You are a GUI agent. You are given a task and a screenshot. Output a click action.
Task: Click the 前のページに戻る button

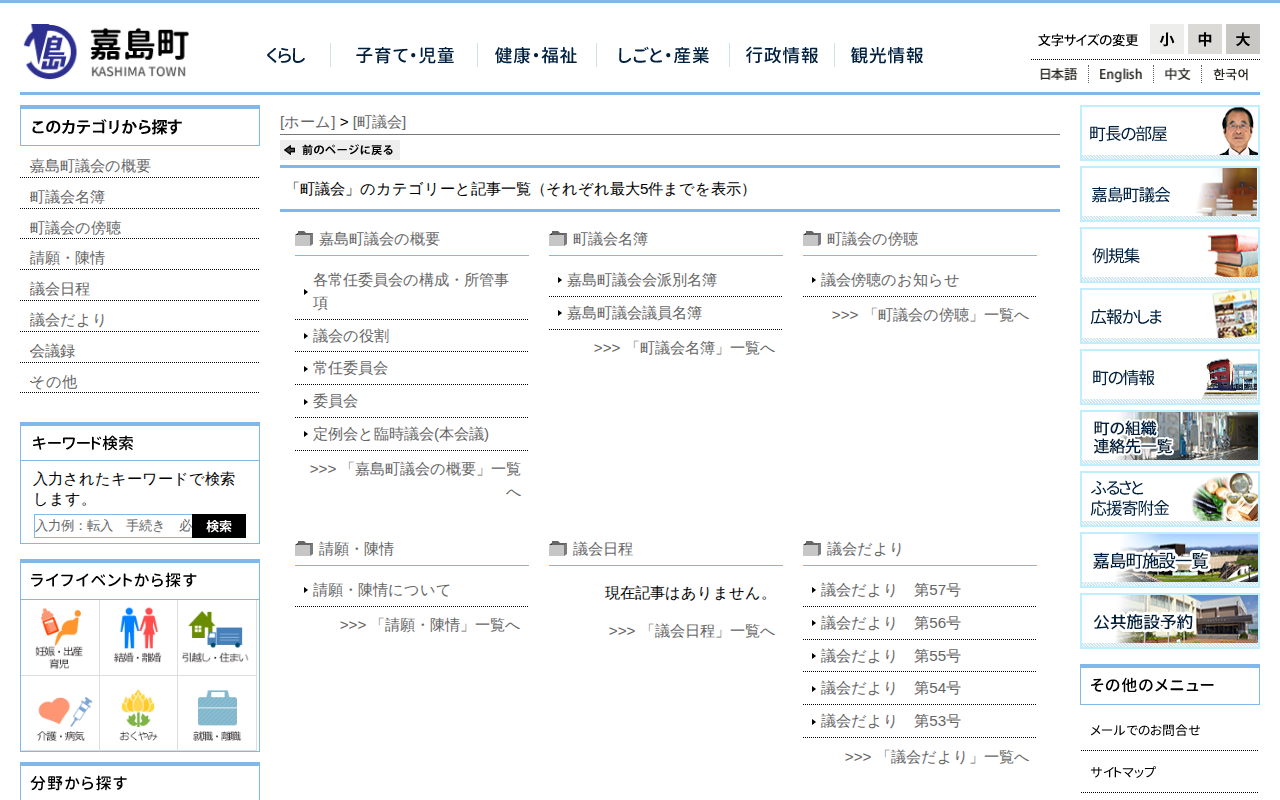340,150
